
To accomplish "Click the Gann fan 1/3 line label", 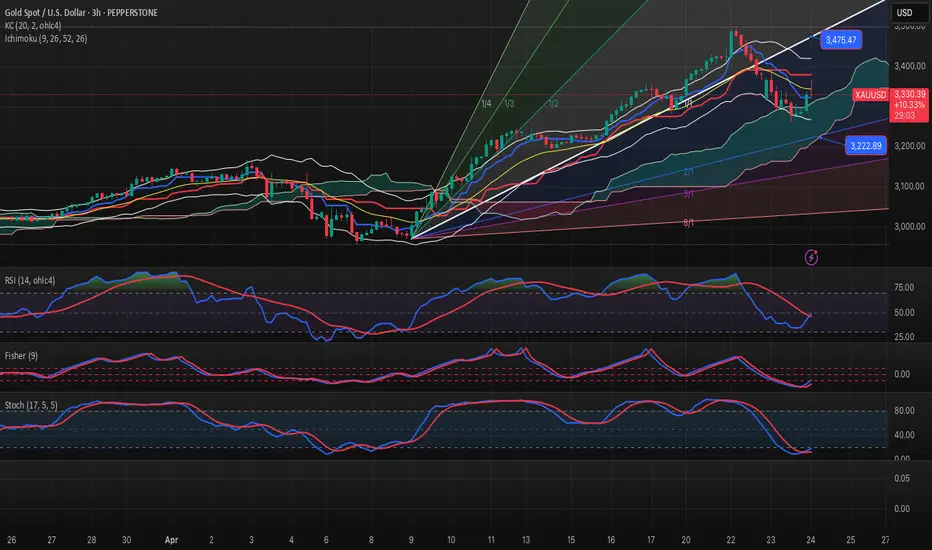I will [x=509, y=104].
